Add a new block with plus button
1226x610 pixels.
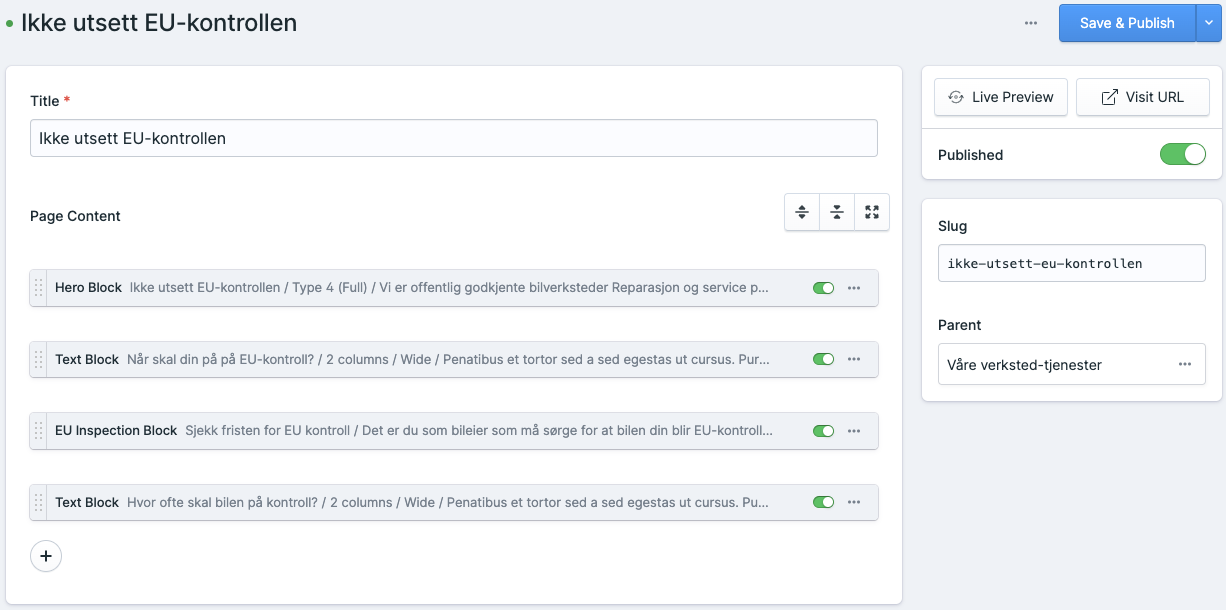click(46, 556)
